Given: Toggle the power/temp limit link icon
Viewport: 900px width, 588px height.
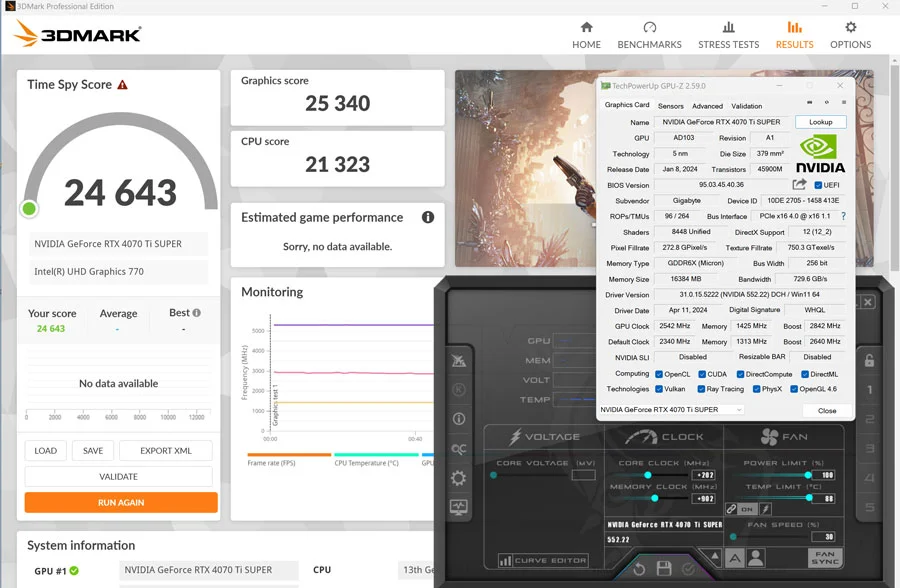Looking at the screenshot, I should [x=731, y=509].
